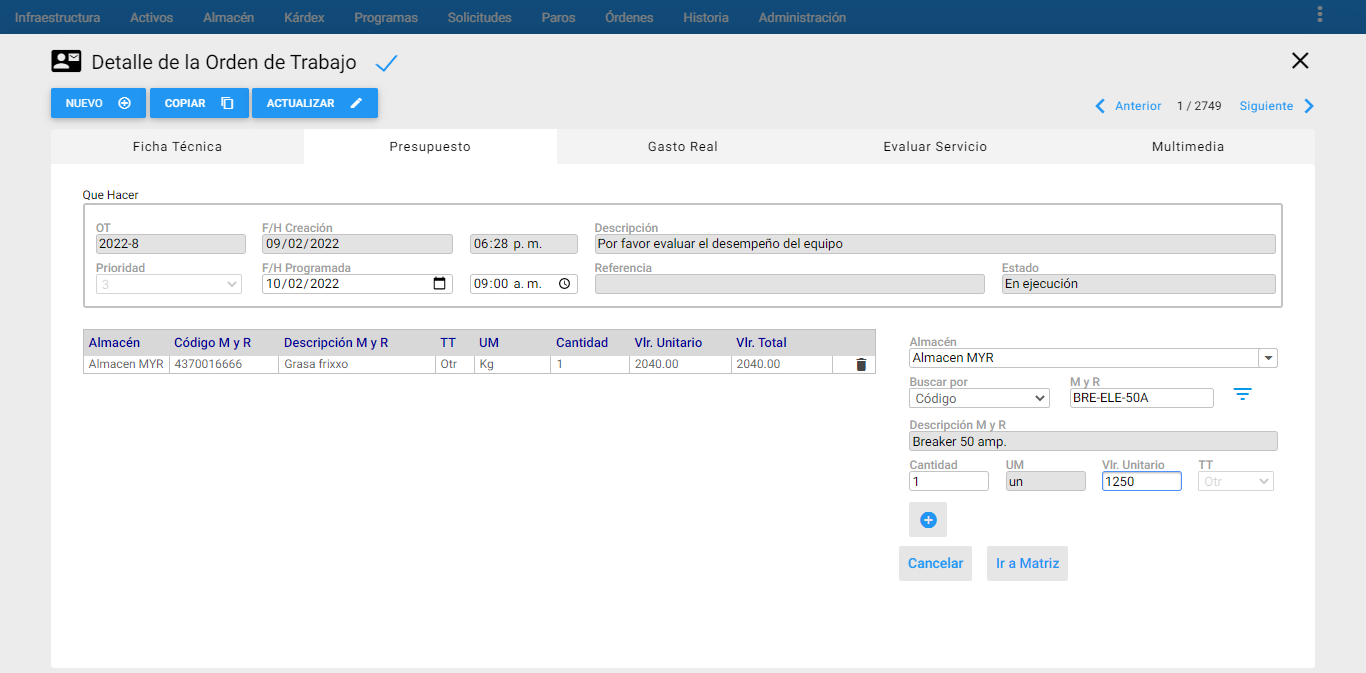Viewport: 1366px width, 673px height.
Task: Create a new order with NUEVO
Action: click(x=98, y=103)
